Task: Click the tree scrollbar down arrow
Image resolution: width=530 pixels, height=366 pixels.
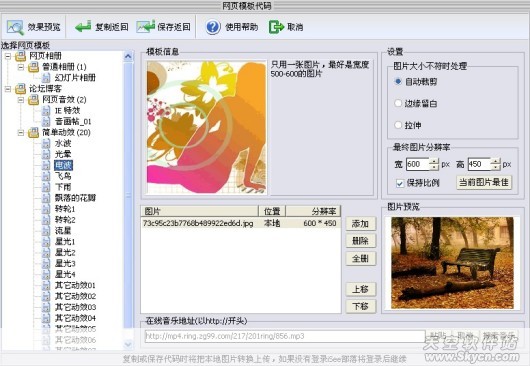Action: click(128, 344)
